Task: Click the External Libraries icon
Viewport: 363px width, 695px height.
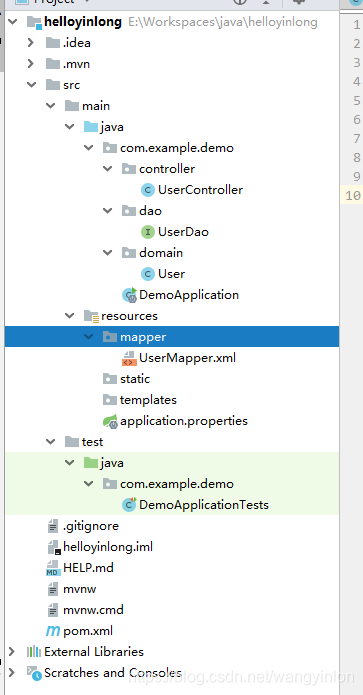Action: click(x=34, y=652)
